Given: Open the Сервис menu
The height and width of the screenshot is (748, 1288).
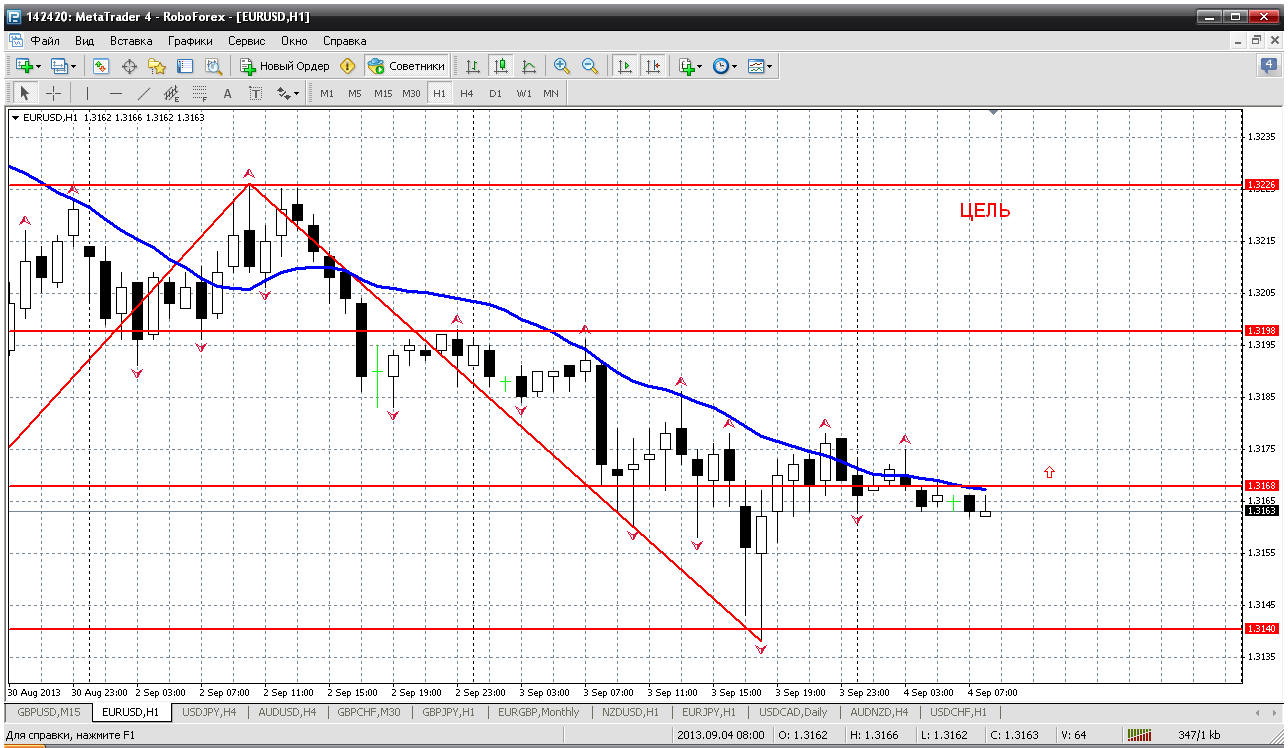Looking at the screenshot, I should (x=246, y=41).
